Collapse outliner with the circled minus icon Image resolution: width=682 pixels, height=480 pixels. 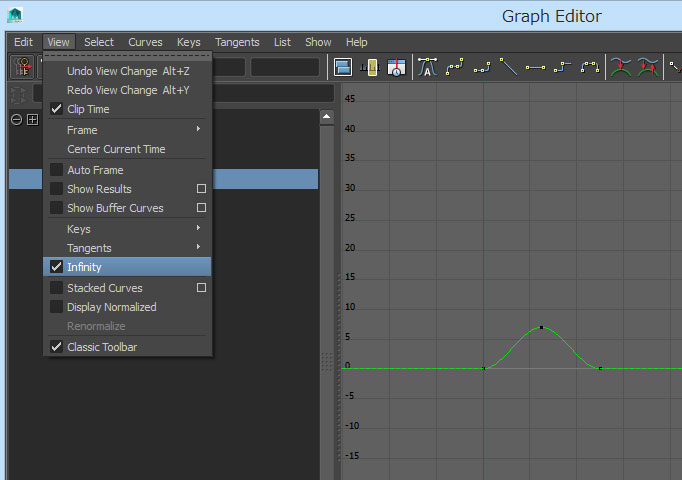click(x=17, y=120)
